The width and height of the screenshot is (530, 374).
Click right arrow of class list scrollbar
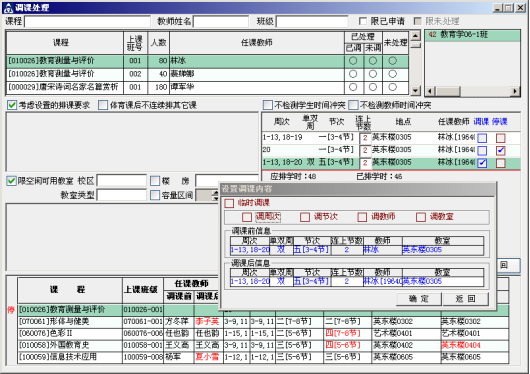(x=515, y=91)
